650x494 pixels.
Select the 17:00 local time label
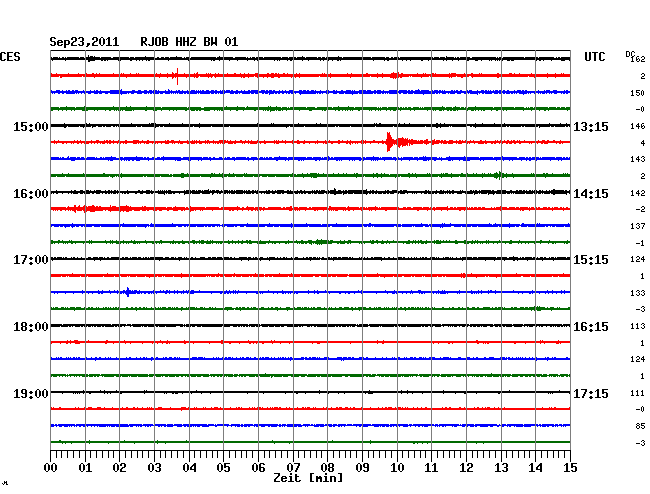(x=31, y=260)
